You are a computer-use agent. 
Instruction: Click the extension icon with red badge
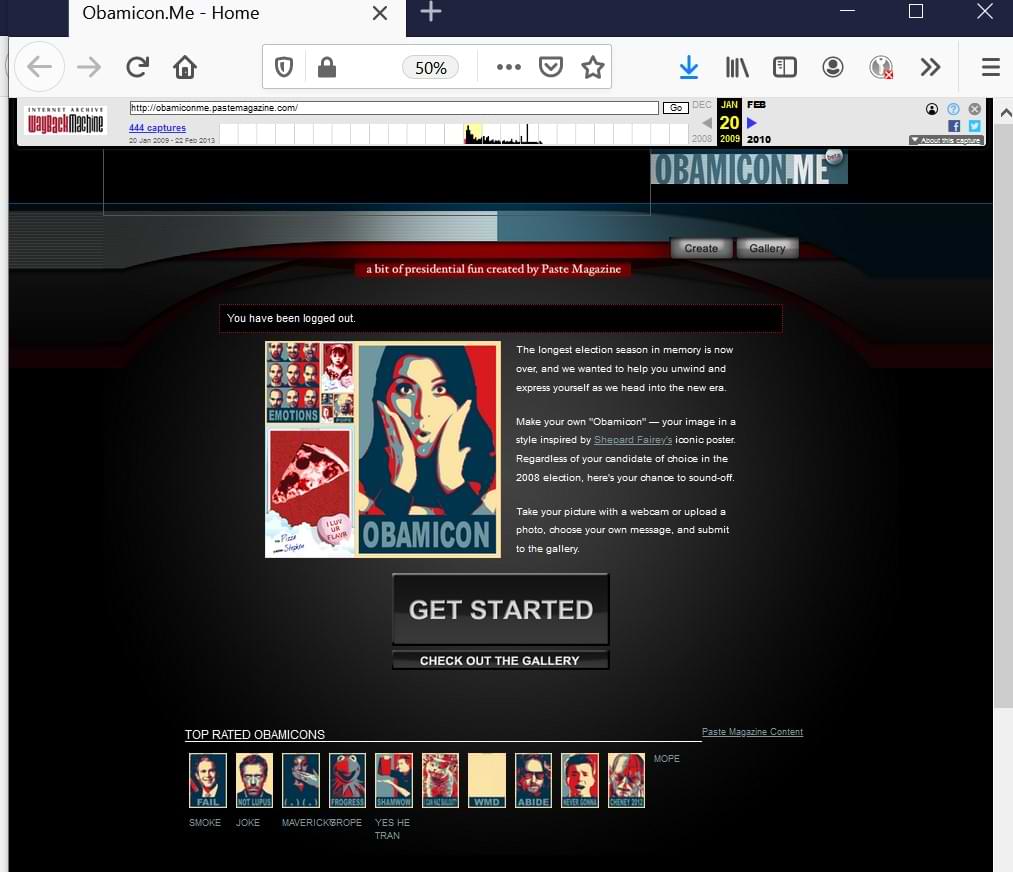881,67
